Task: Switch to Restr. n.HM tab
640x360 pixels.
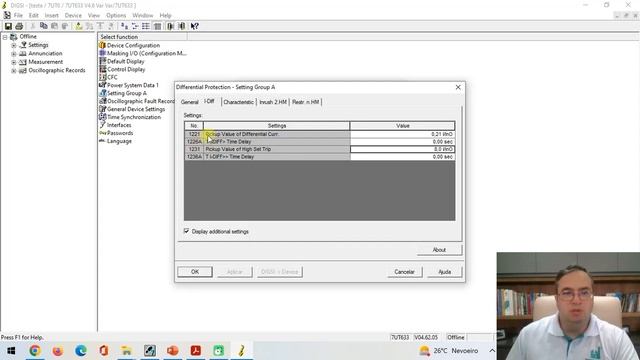Action: pyautogui.click(x=305, y=102)
